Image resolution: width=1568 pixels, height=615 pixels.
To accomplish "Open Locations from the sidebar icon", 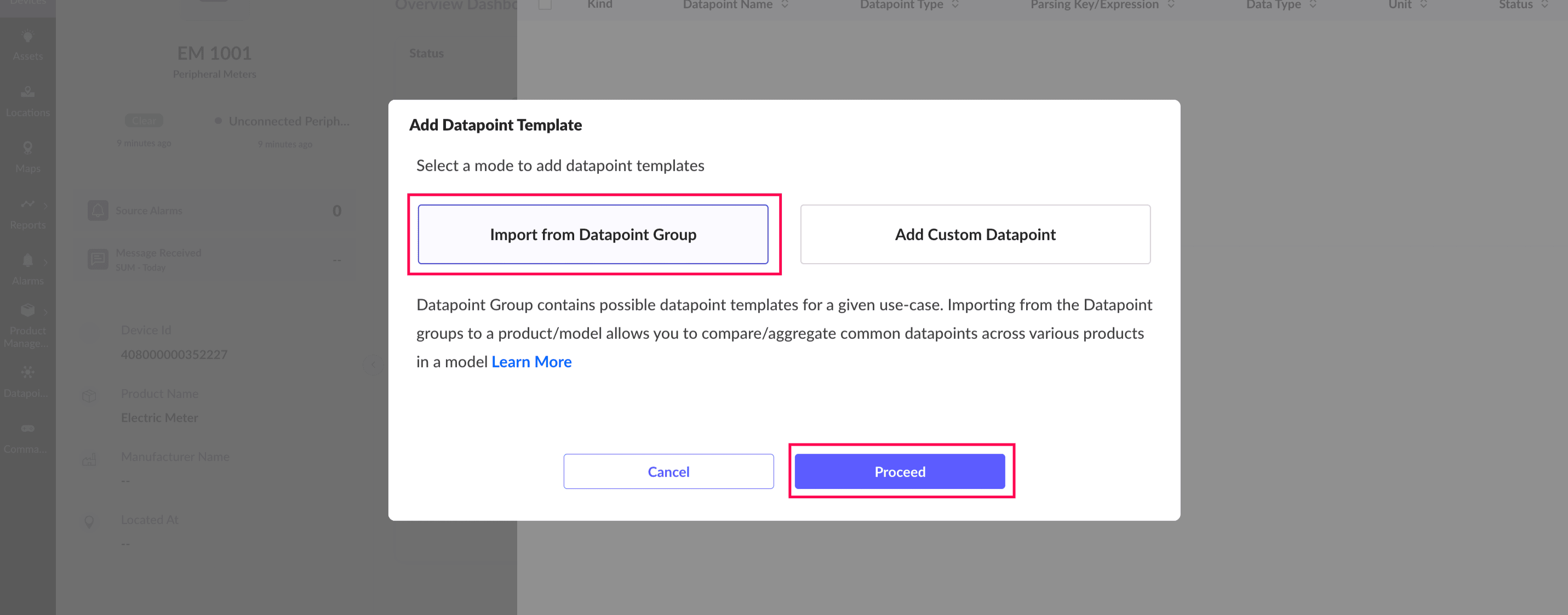I will [27, 93].
